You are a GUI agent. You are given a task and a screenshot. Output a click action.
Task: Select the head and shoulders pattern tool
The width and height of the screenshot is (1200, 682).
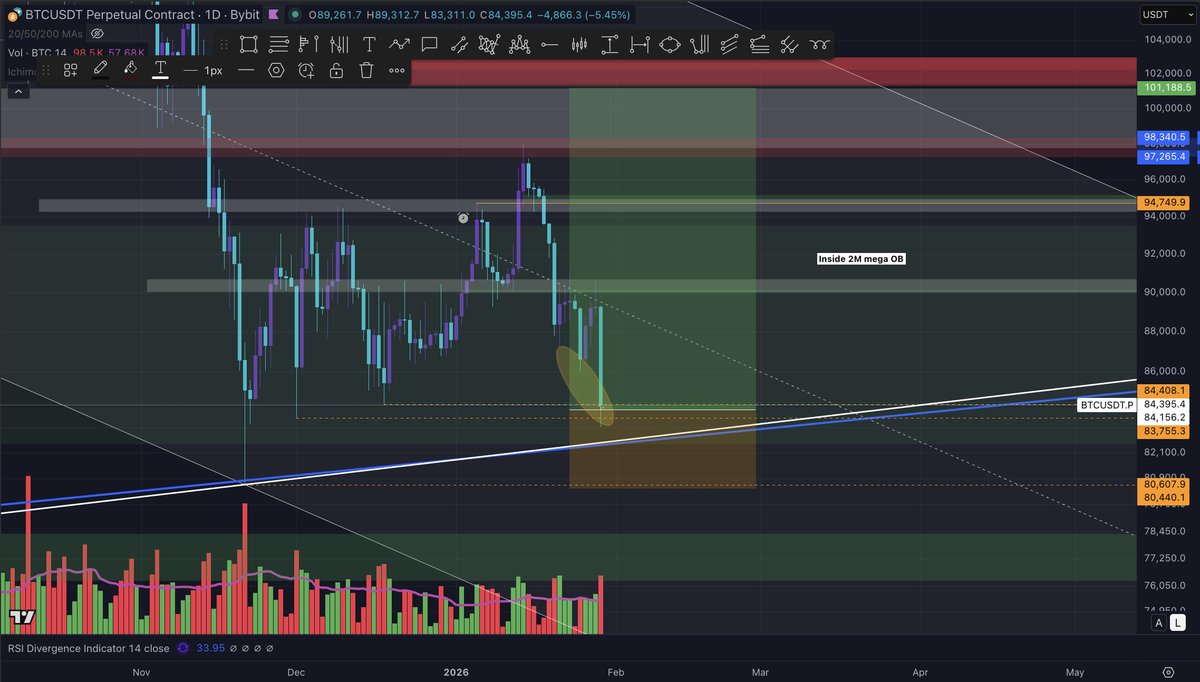point(519,44)
